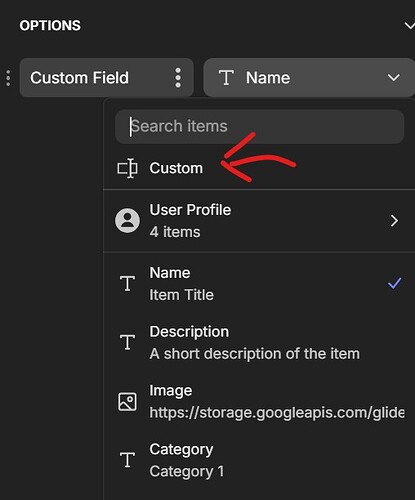The height and width of the screenshot is (500, 415).
Task: Select the Category column item
Action: coord(259,460)
